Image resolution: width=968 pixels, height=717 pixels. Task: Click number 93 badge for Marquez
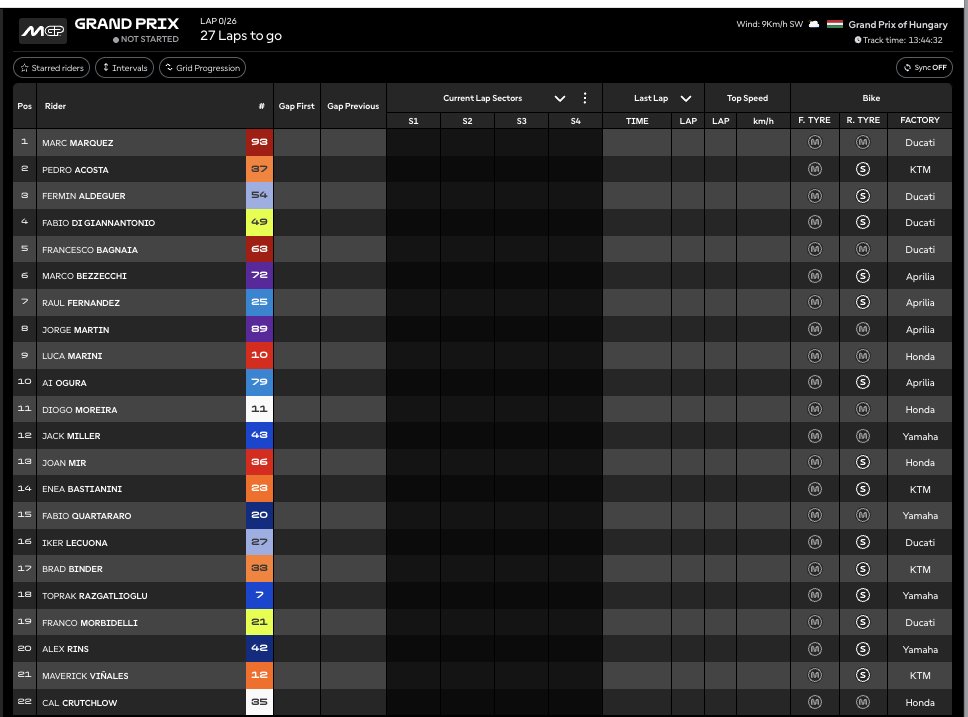click(x=259, y=142)
